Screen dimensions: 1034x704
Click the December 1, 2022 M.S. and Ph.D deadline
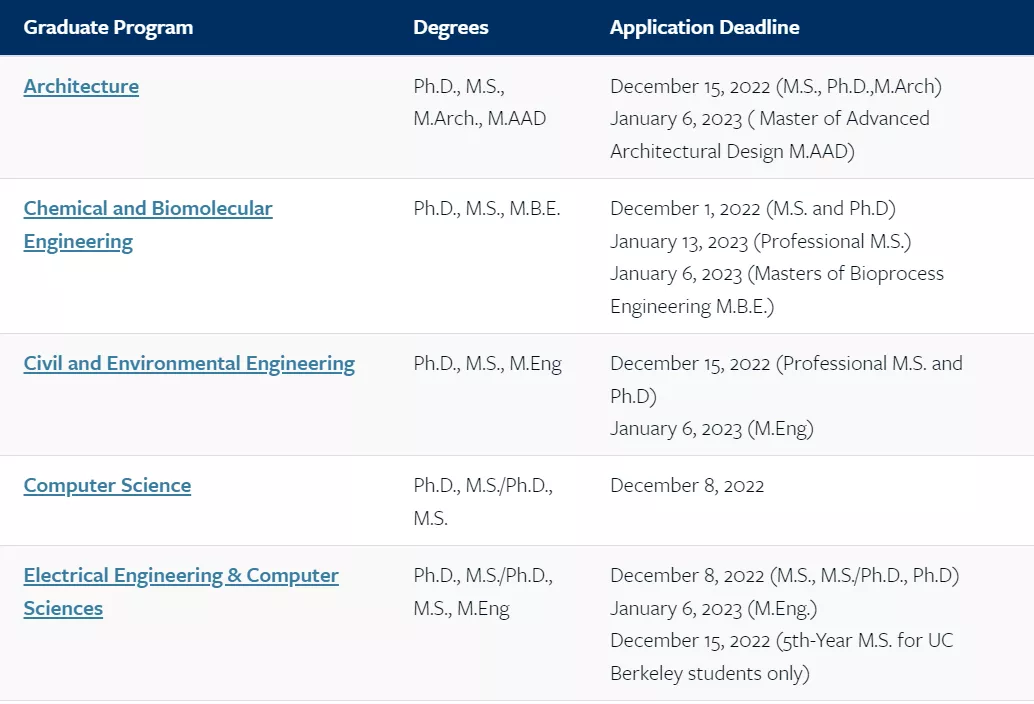tap(752, 209)
